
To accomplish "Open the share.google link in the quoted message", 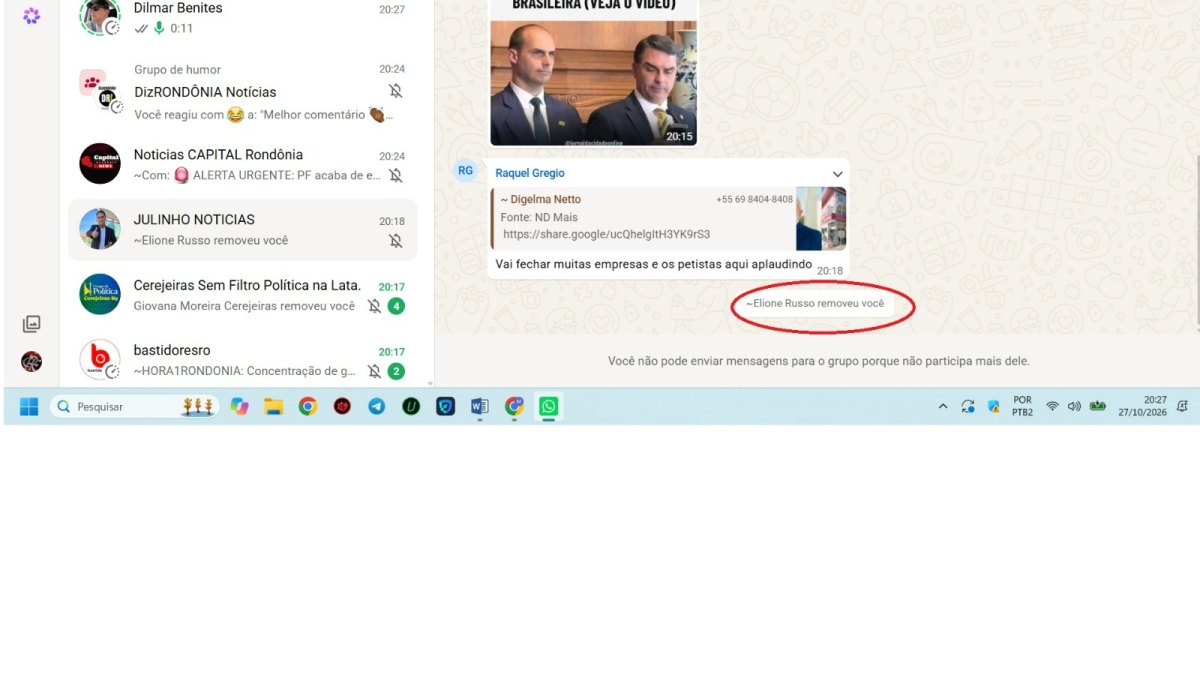I will tap(606, 234).
